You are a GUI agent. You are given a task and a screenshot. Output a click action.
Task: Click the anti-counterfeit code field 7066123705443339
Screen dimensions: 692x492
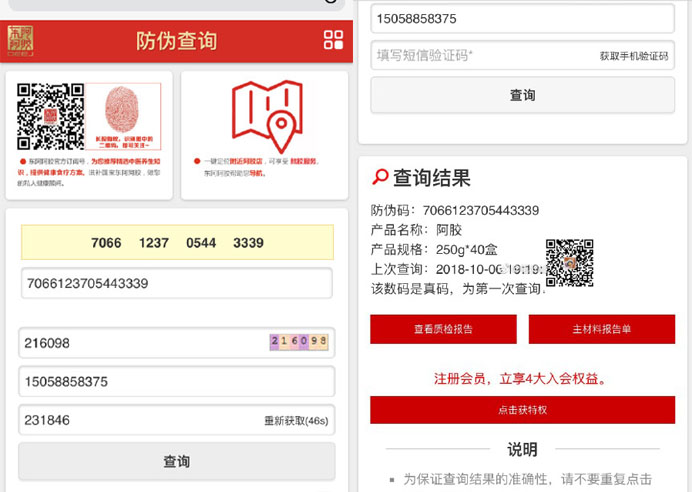tap(177, 283)
